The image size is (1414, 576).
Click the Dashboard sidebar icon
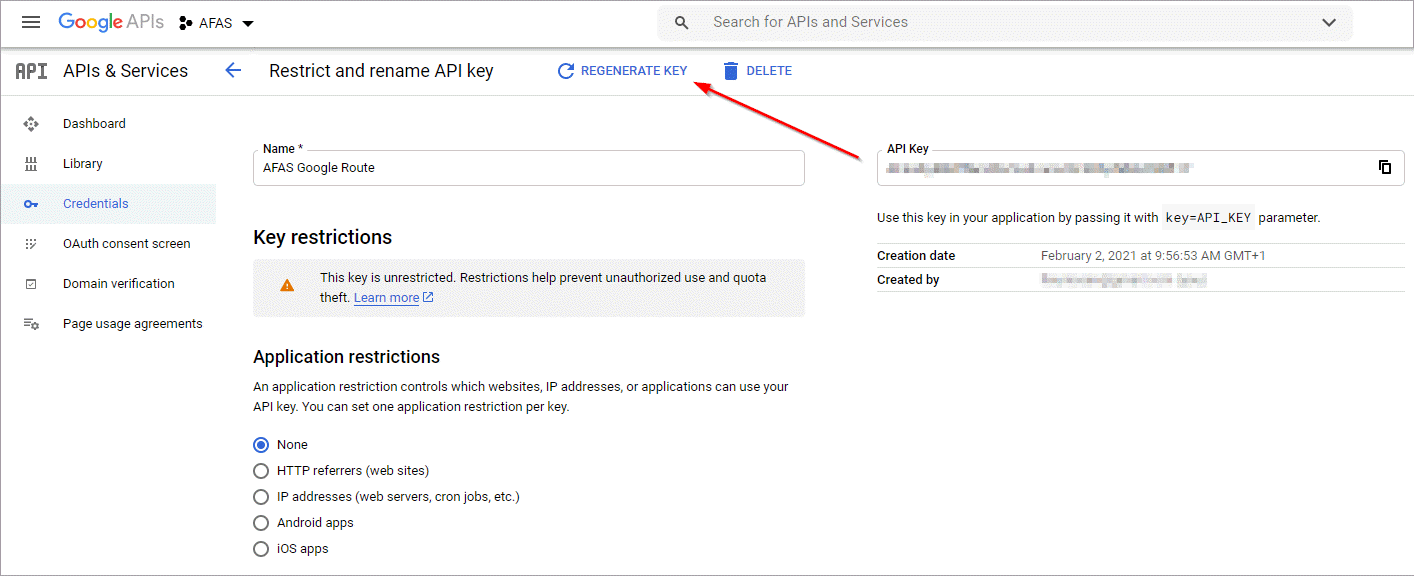(x=31, y=124)
